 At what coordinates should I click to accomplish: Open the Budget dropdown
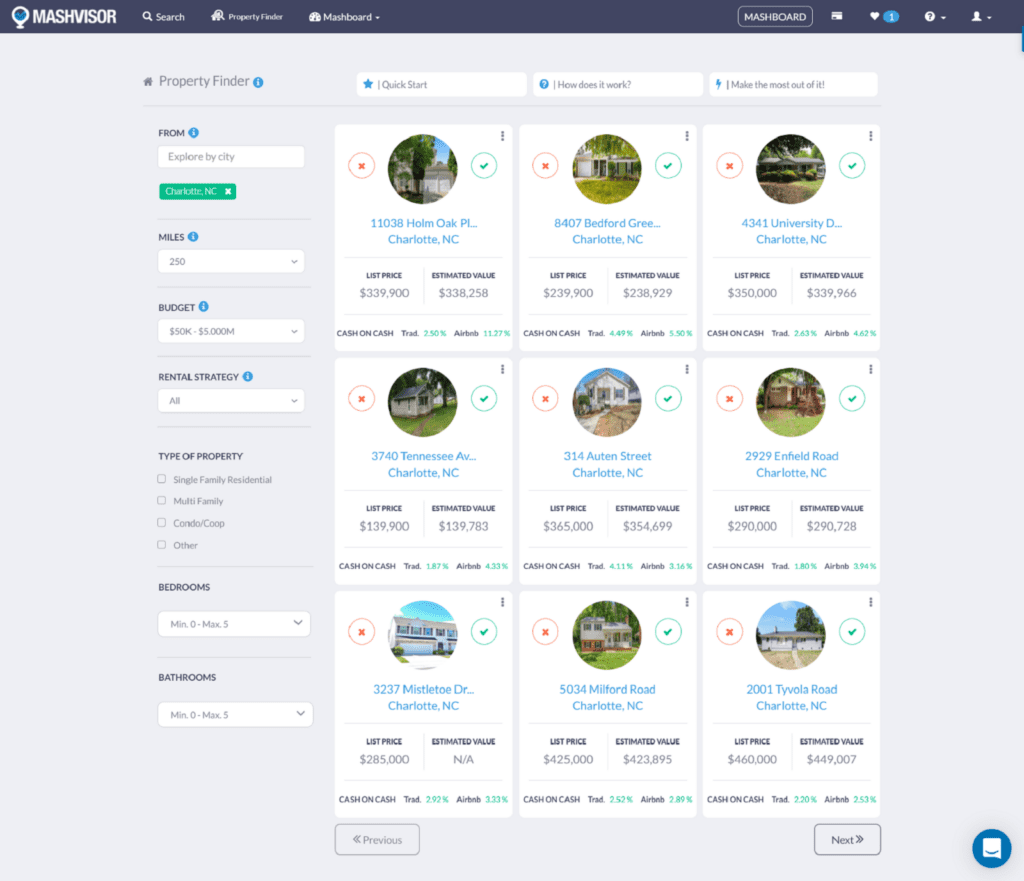click(x=231, y=331)
